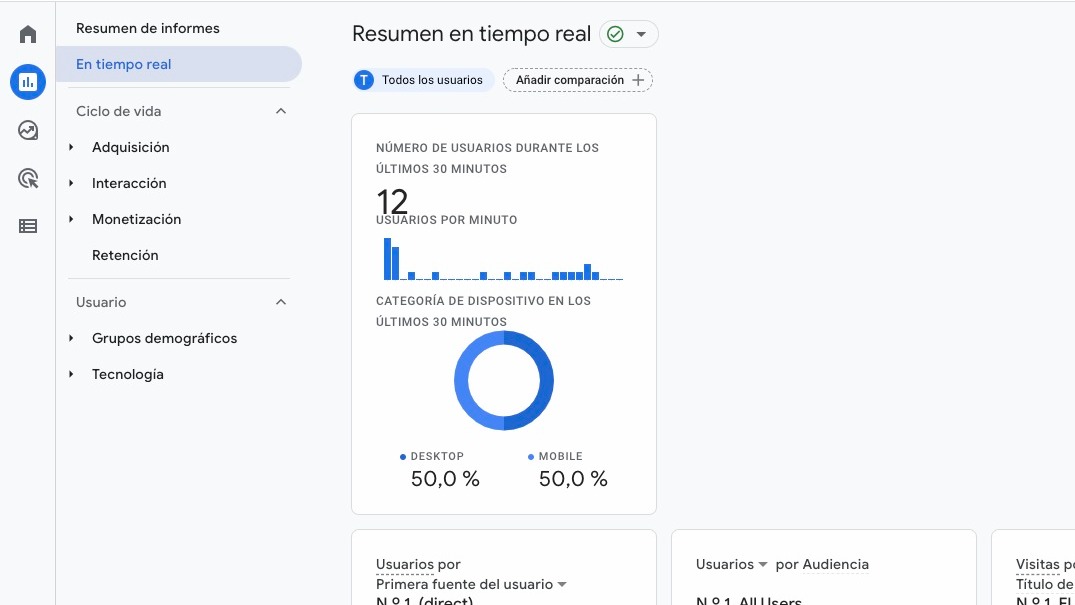Open the Adquisición menu item
The height and width of the screenshot is (605, 1075).
coord(130,147)
